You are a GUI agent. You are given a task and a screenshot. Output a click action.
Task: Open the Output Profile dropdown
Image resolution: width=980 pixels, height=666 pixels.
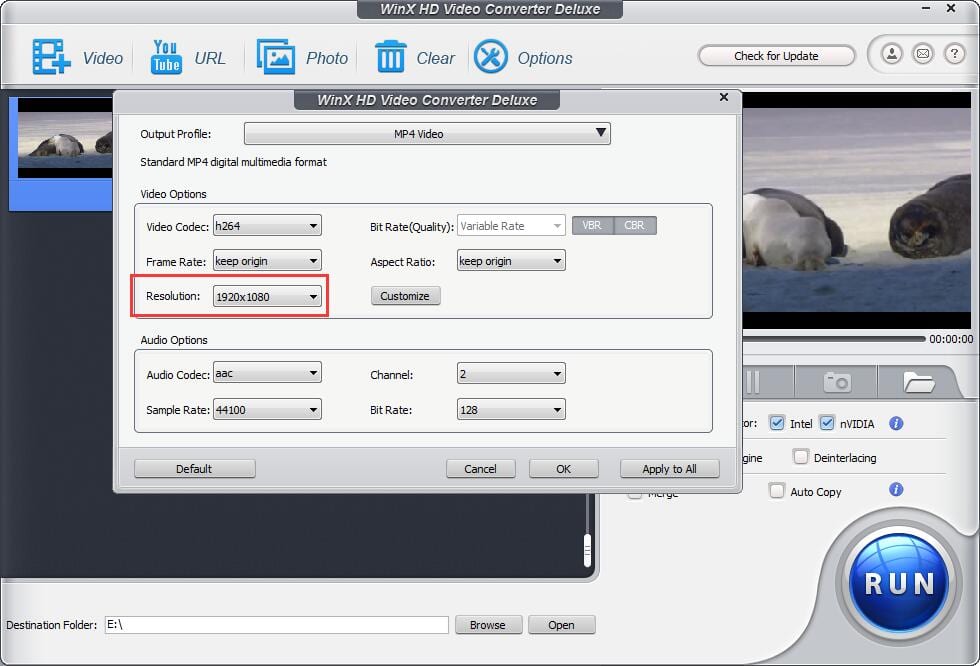pyautogui.click(x=427, y=134)
